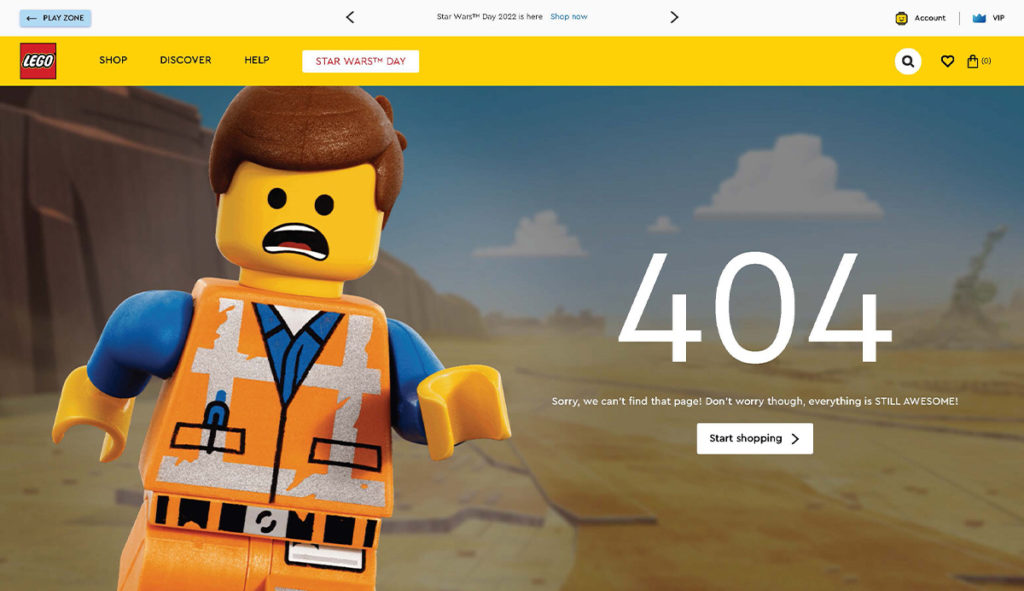Click the VIP text label
Viewport: 1024px width, 591px height.
pyautogui.click(x=998, y=18)
